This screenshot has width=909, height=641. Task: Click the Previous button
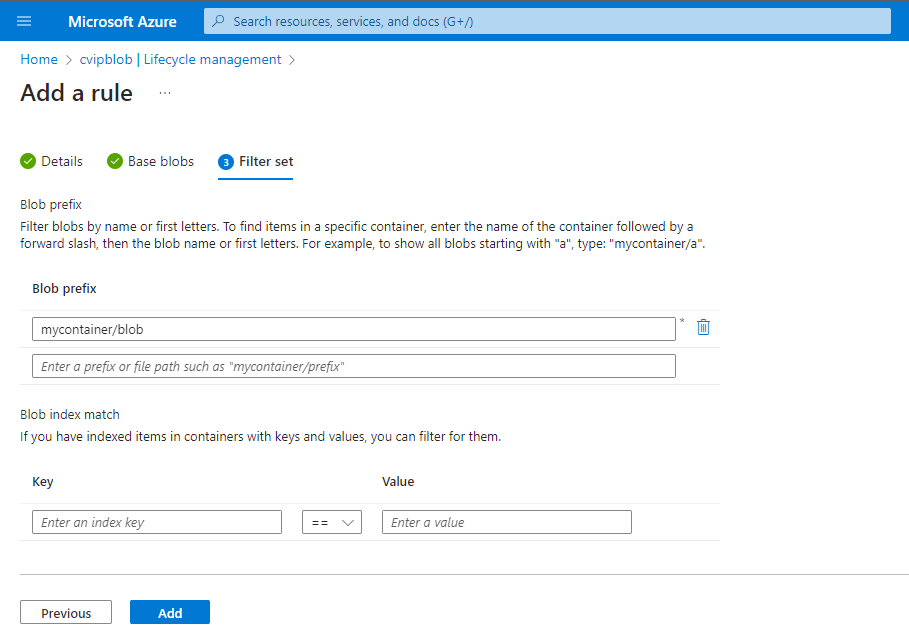(x=66, y=613)
